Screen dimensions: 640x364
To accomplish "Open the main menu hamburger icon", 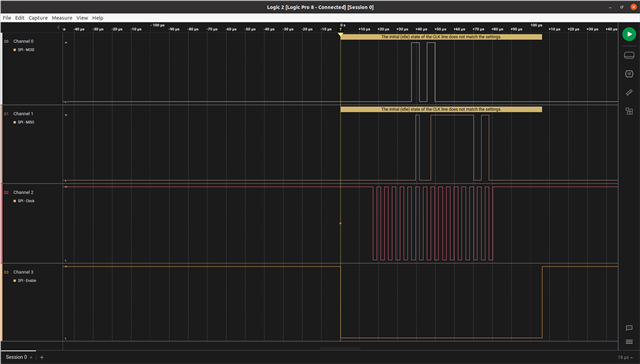I will [x=629, y=342].
